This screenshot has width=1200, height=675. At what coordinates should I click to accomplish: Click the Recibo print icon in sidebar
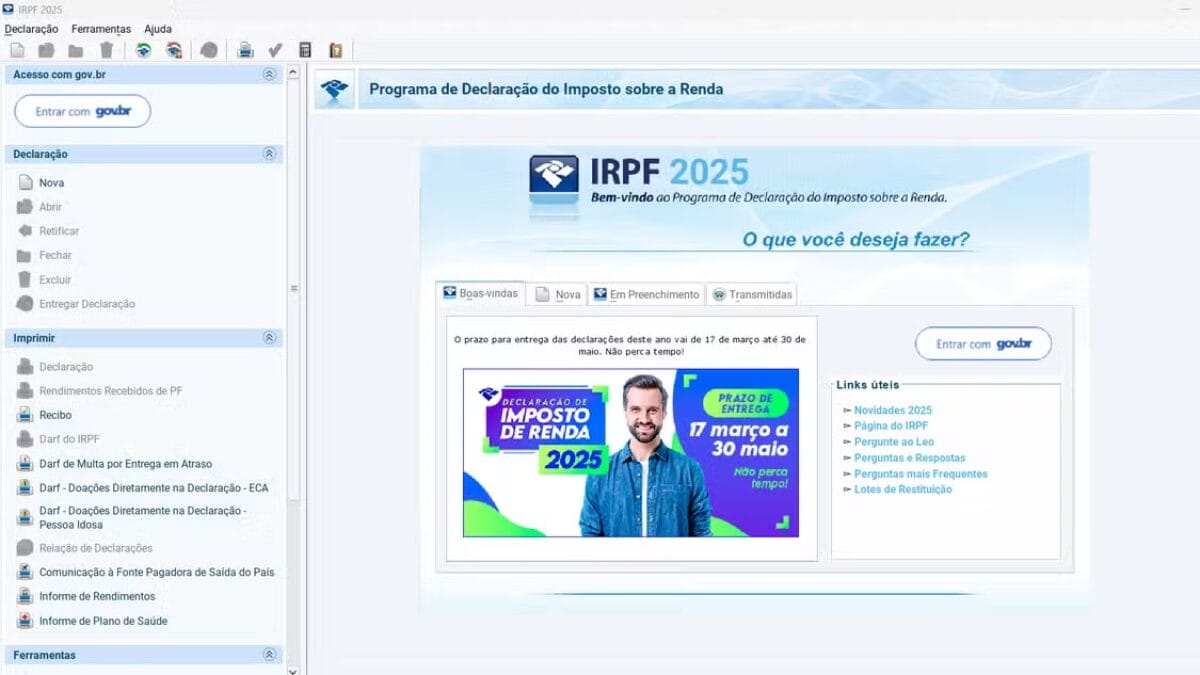coord(25,415)
